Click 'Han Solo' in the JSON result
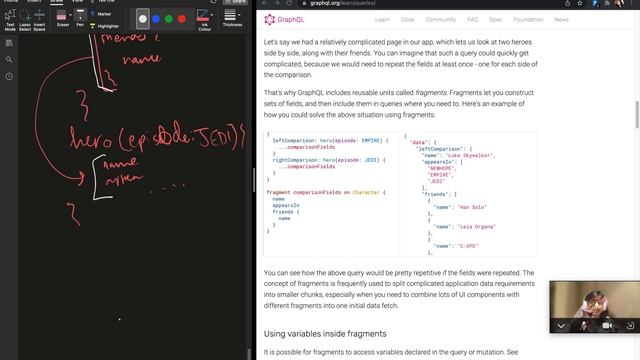The height and width of the screenshot is (360, 640). 472,207
